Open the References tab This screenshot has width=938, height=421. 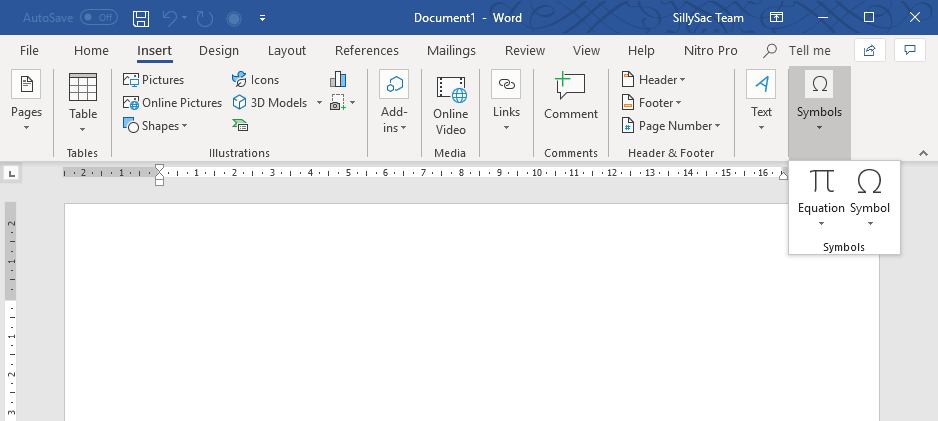point(366,51)
